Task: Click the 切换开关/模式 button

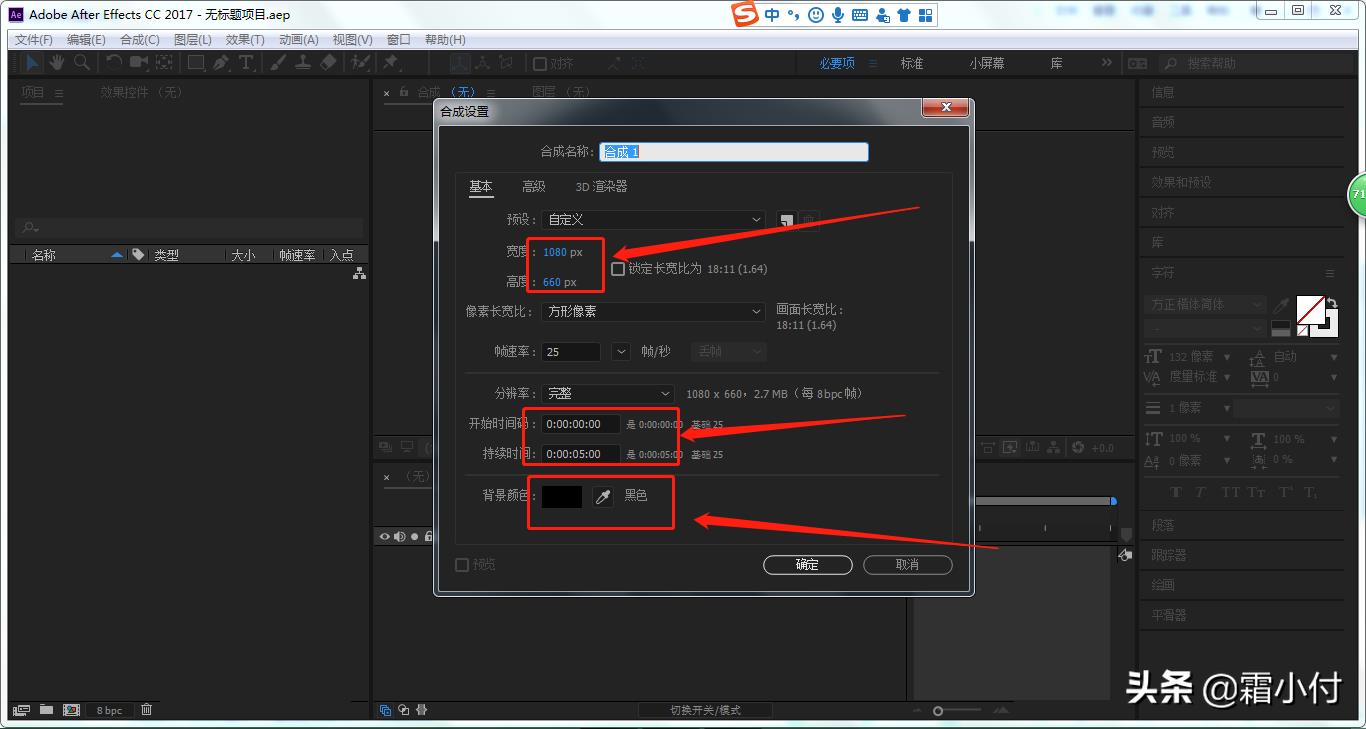Action: click(x=706, y=711)
